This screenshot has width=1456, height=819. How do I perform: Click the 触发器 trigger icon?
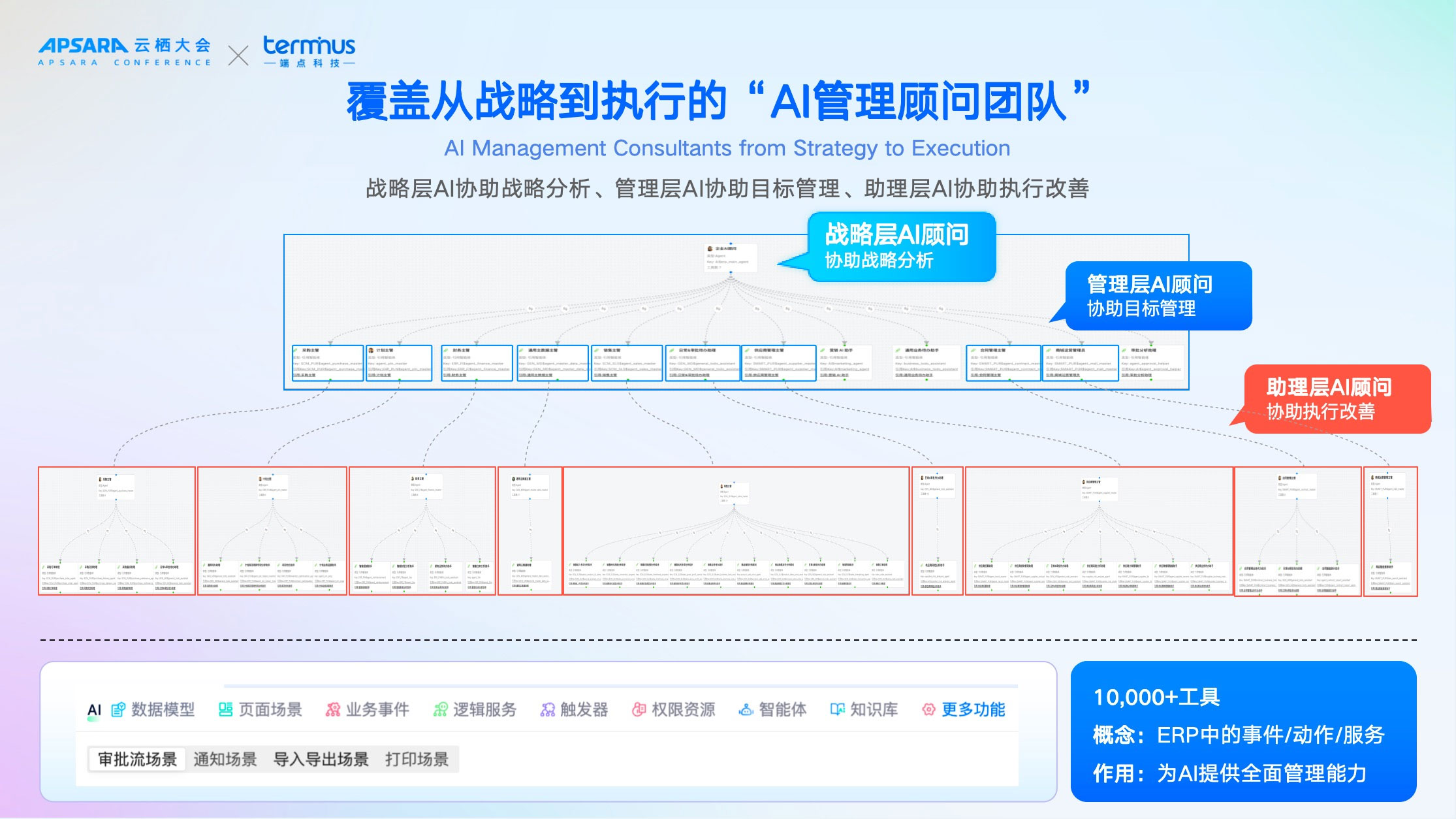[x=547, y=710]
